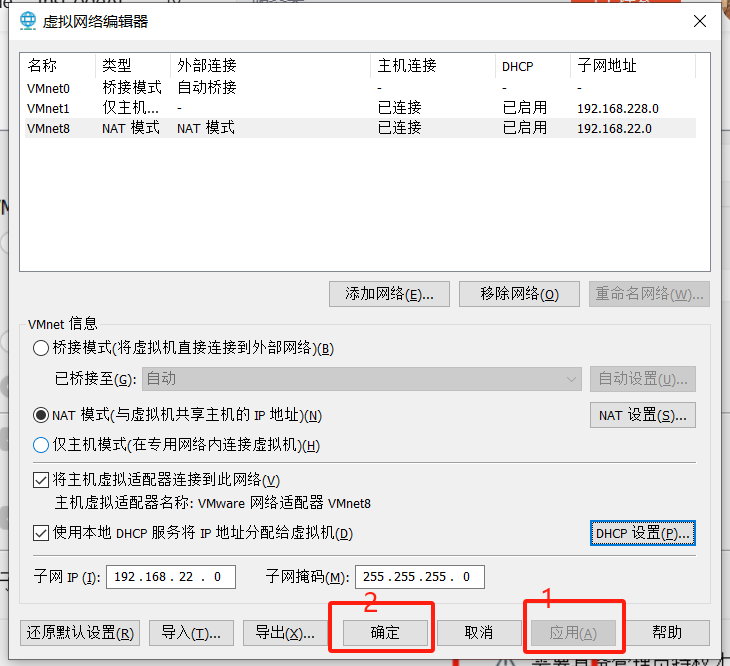Click 自动设置(U)... button

pyautogui.click(x=643, y=379)
